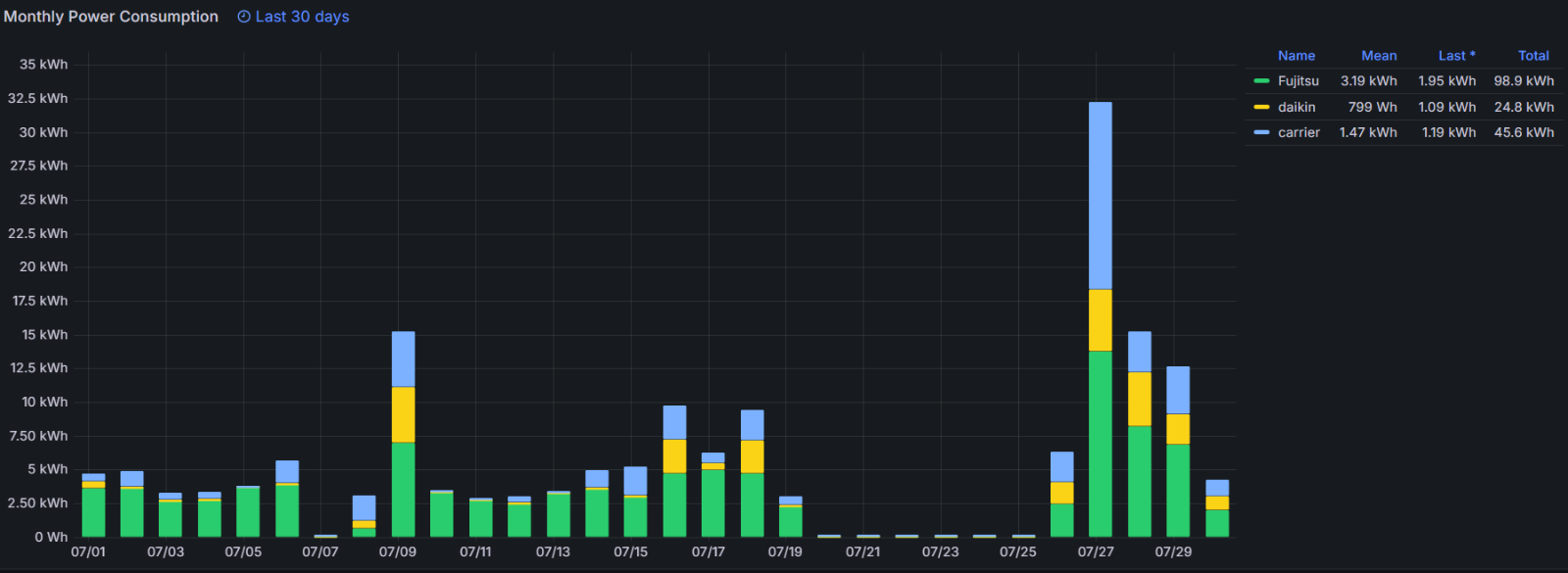The height and width of the screenshot is (573, 1568).
Task: Sort legend by the Last * column header
Action: [1456, 56]
